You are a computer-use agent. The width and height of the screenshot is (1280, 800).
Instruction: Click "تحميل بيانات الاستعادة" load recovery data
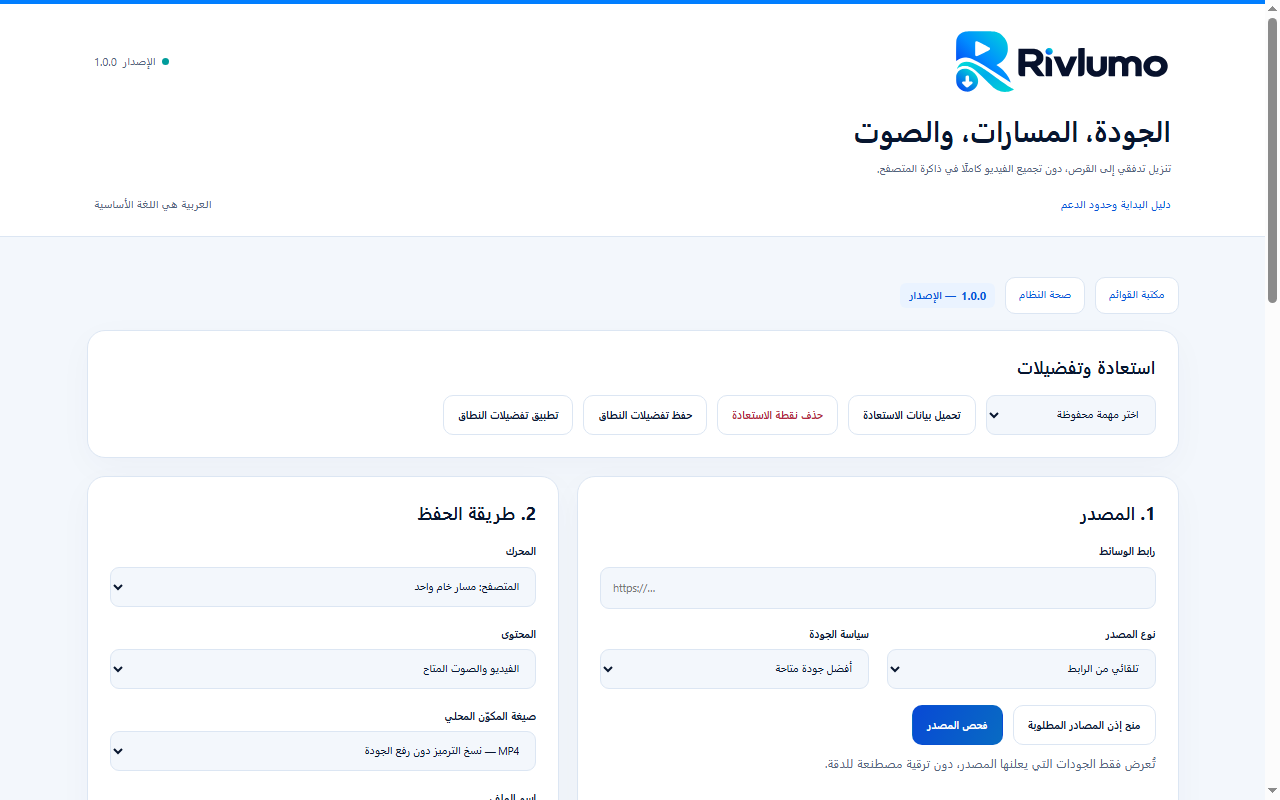pyautogui.click(x=912, y=415)
